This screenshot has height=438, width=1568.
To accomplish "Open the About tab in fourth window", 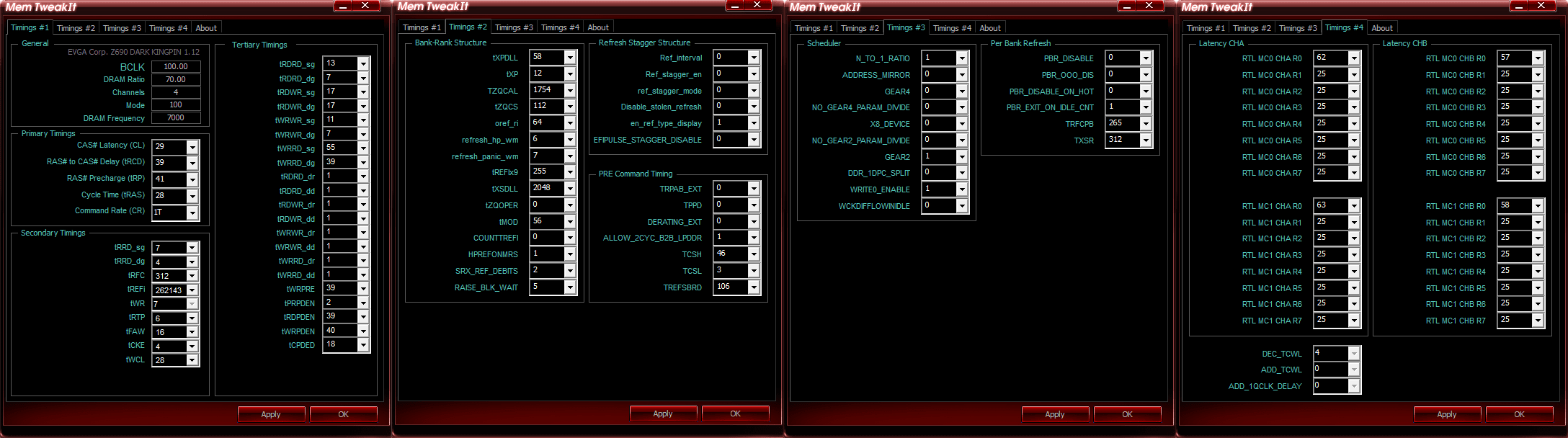I will [1382, 28].
